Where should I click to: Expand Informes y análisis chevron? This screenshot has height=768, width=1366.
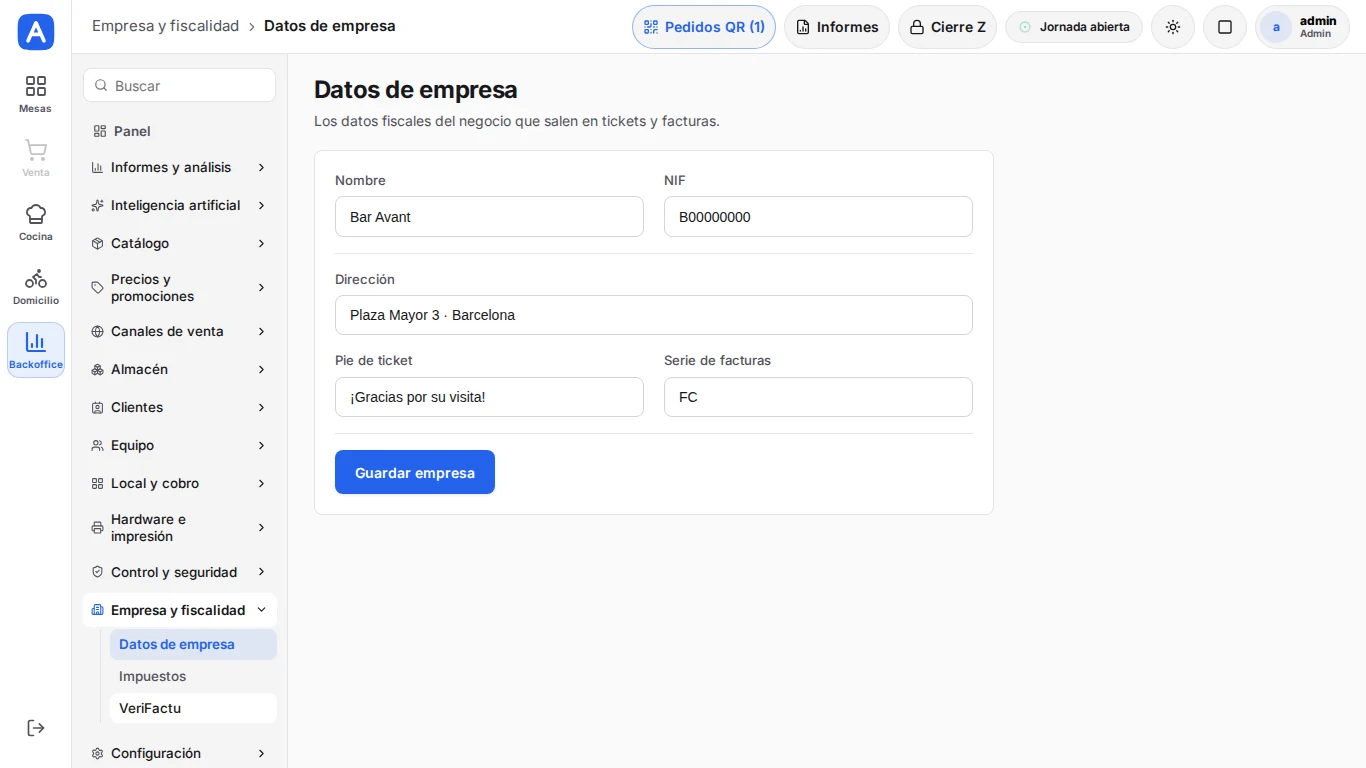click(x=261, y=167)
